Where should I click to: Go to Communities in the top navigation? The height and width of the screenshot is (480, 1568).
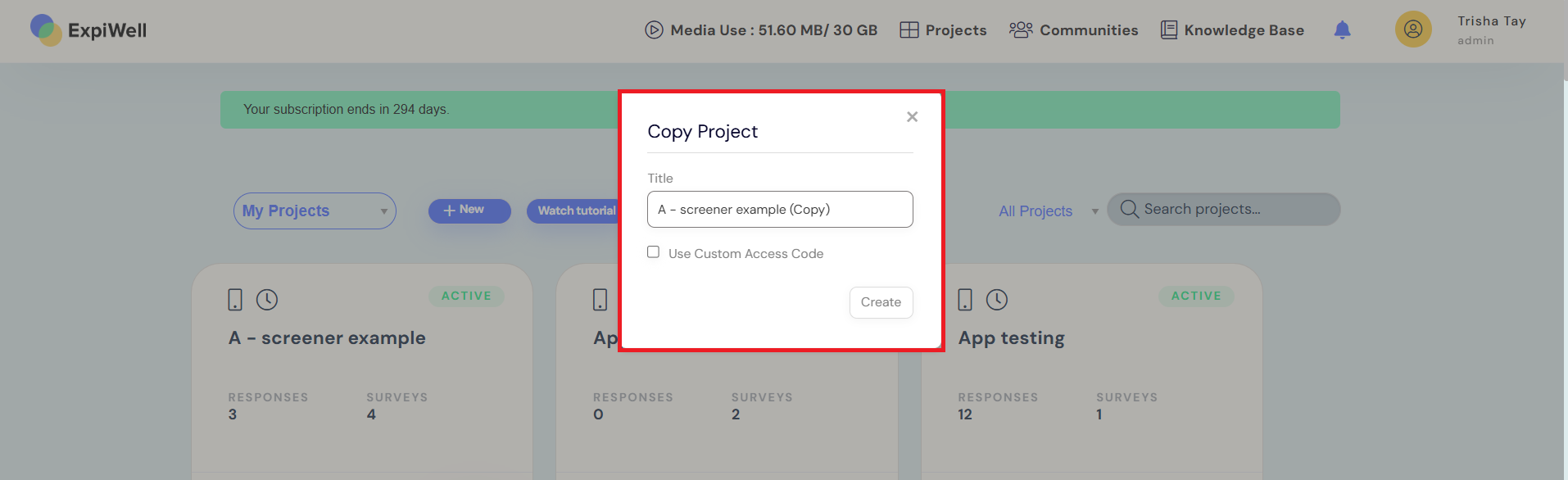coord(1073,30)
